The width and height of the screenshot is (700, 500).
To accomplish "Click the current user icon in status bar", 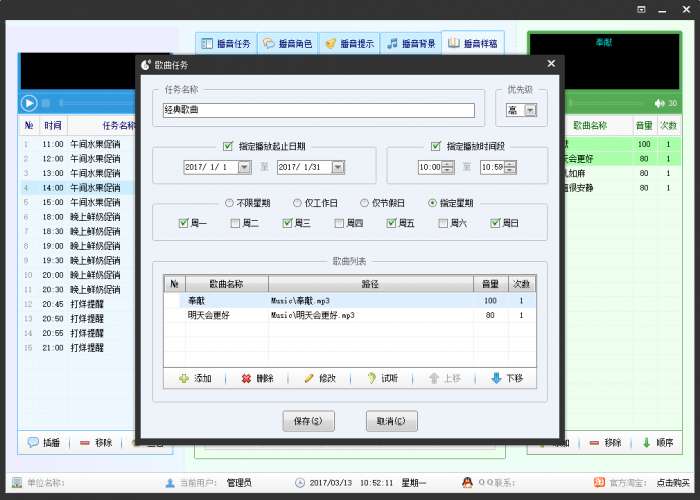I will click(x=170, y=483).
